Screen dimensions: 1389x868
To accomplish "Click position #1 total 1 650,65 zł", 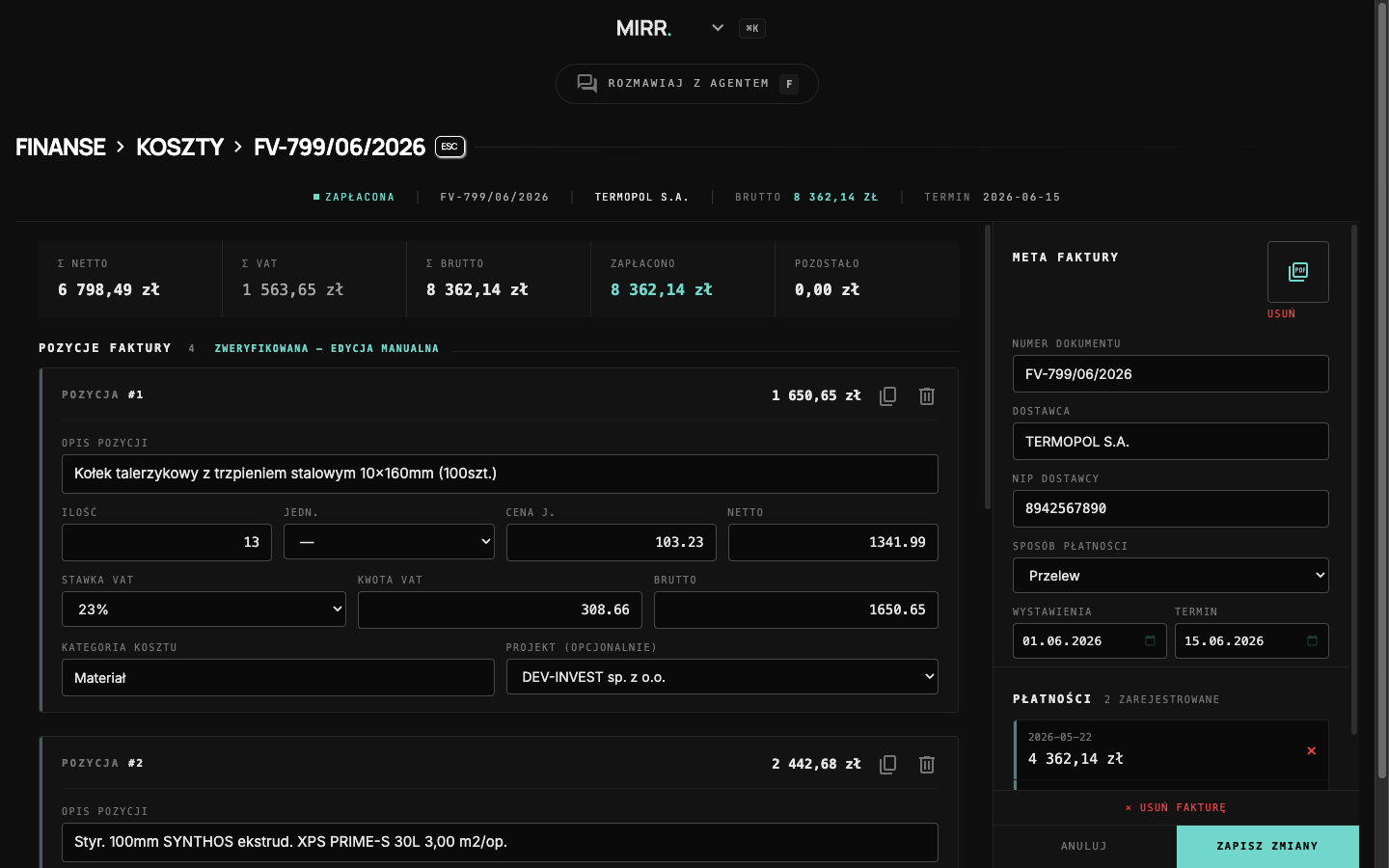I will (x=816, y=395).
